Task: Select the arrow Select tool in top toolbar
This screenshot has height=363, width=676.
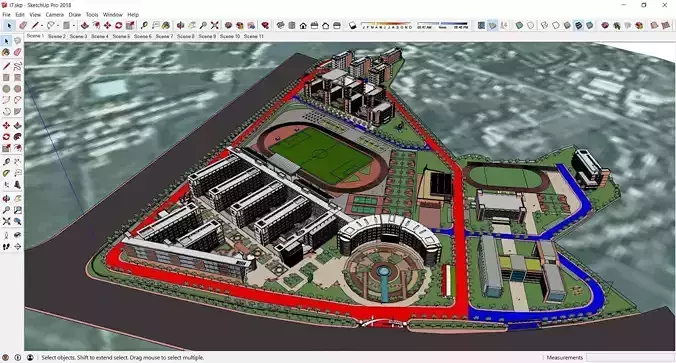Action: coord(9,25)
